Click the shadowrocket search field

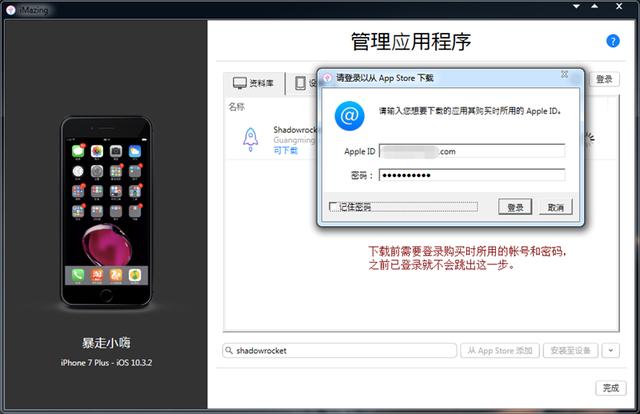(340, 350)
